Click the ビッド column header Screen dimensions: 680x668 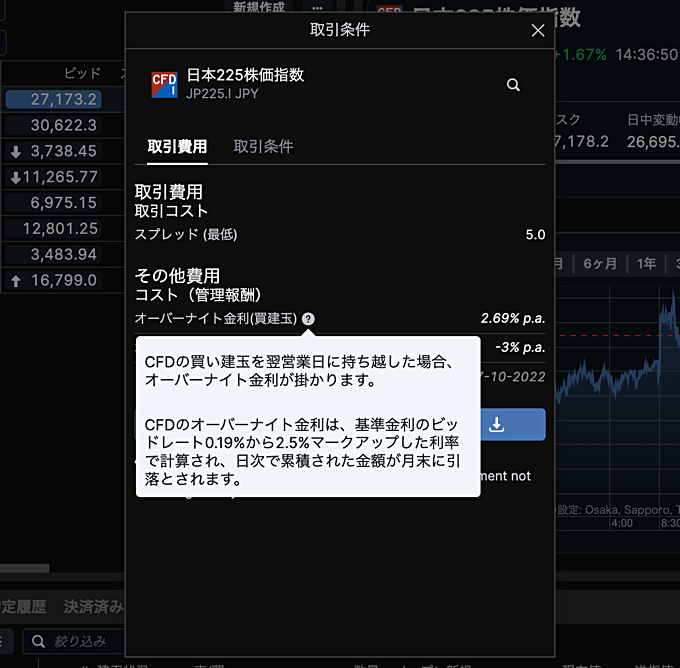(x=82, y=73)
